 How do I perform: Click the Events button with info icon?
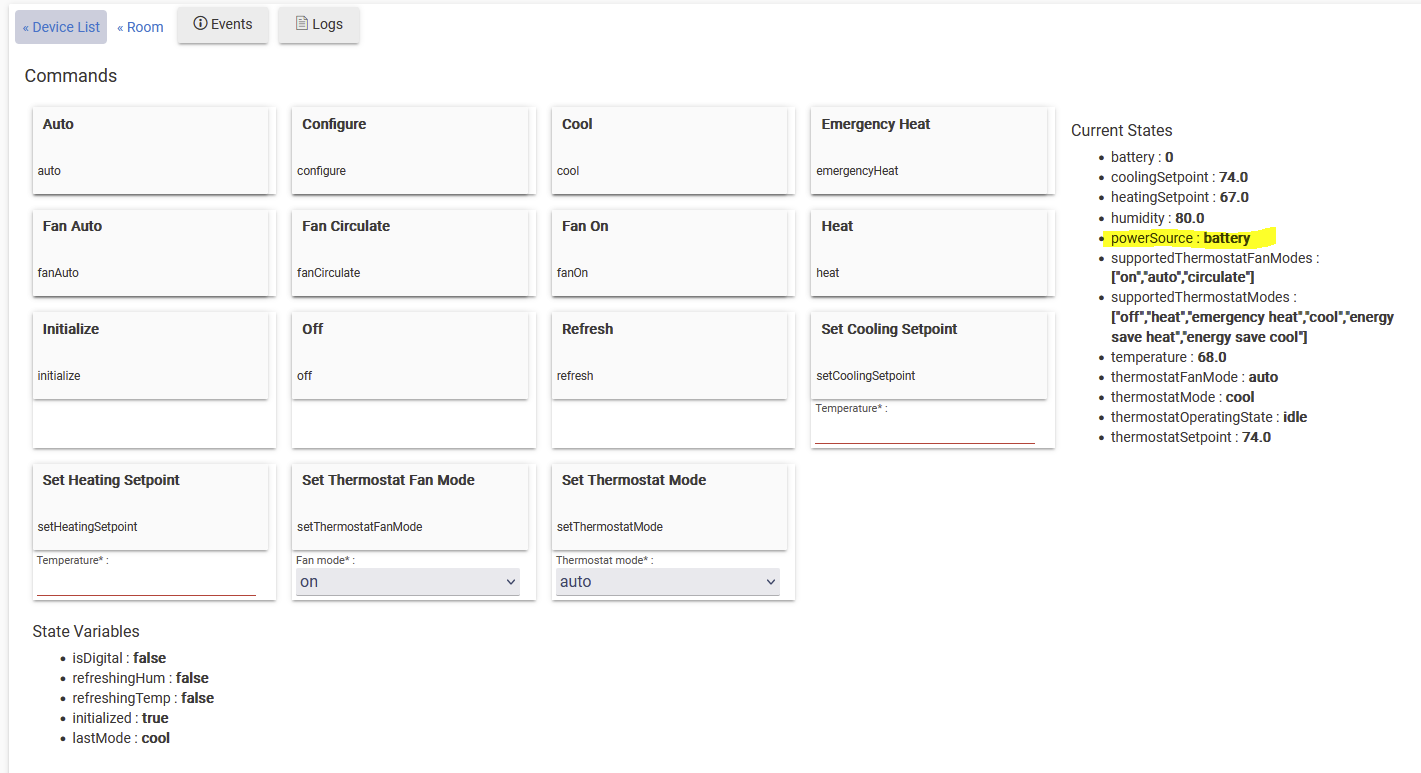tap(223, 24)
